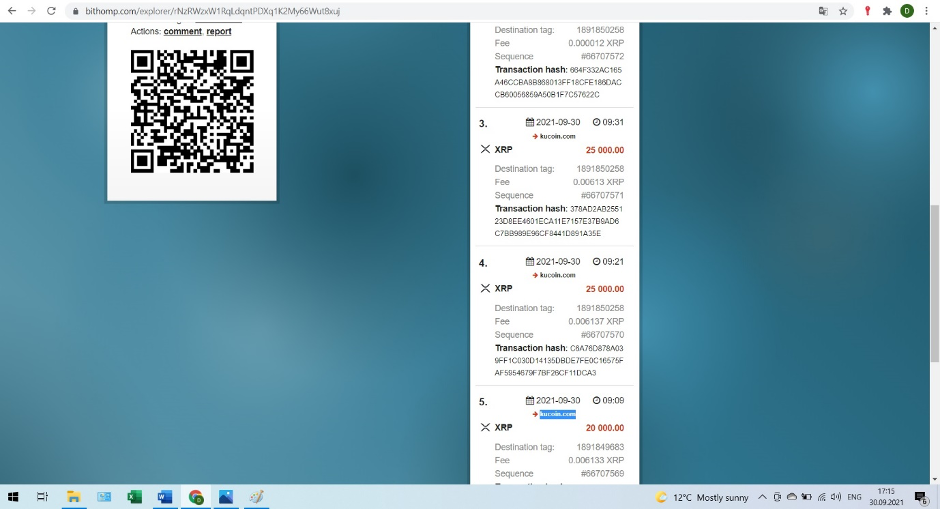Open the Chrome three-dot menu

click(926, 11)
